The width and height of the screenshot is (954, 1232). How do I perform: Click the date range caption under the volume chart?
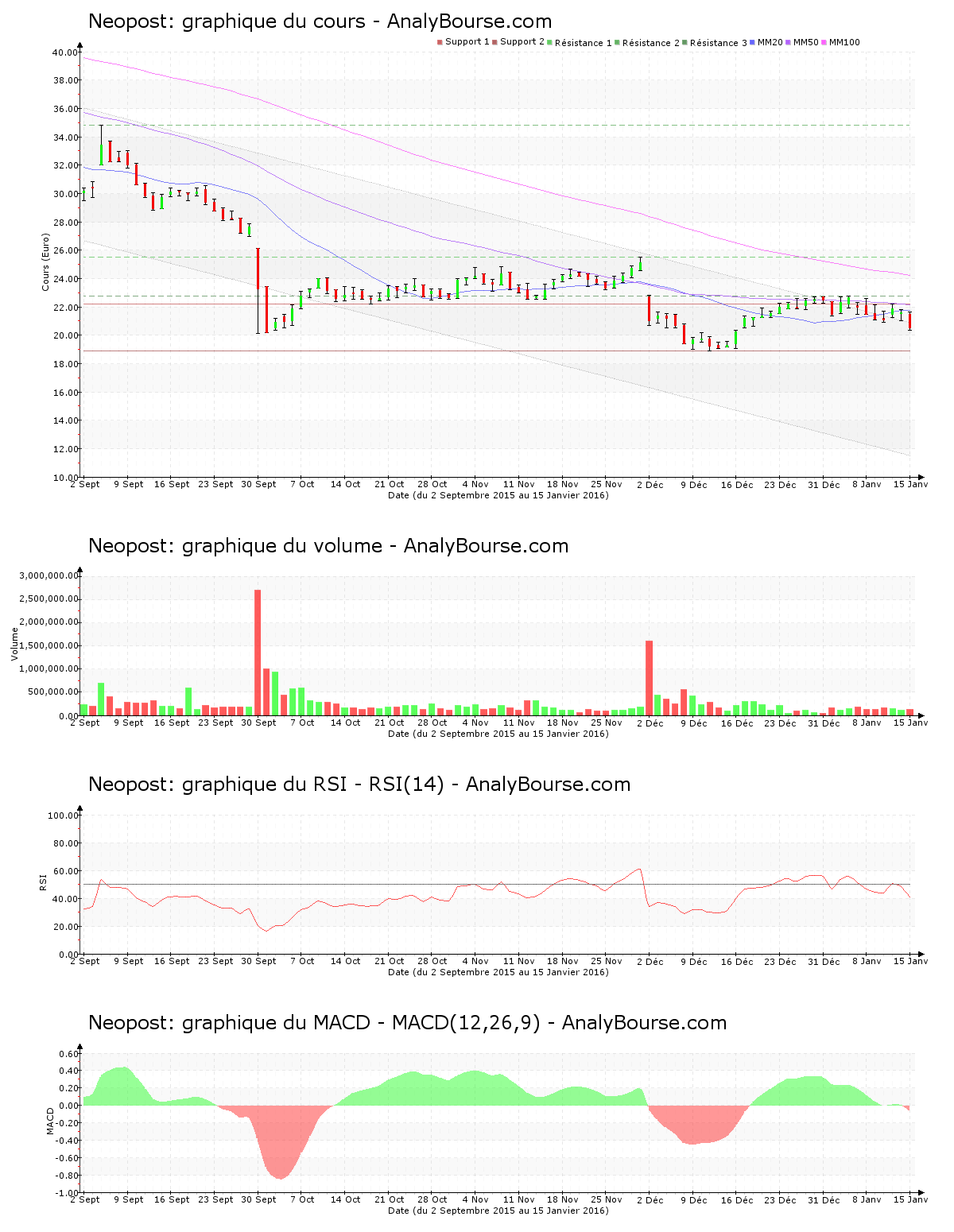(x=498, y=734)
